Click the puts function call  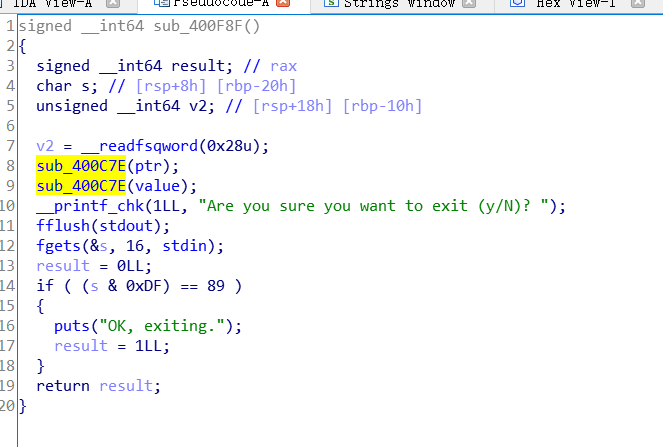(x=71, y=326)
